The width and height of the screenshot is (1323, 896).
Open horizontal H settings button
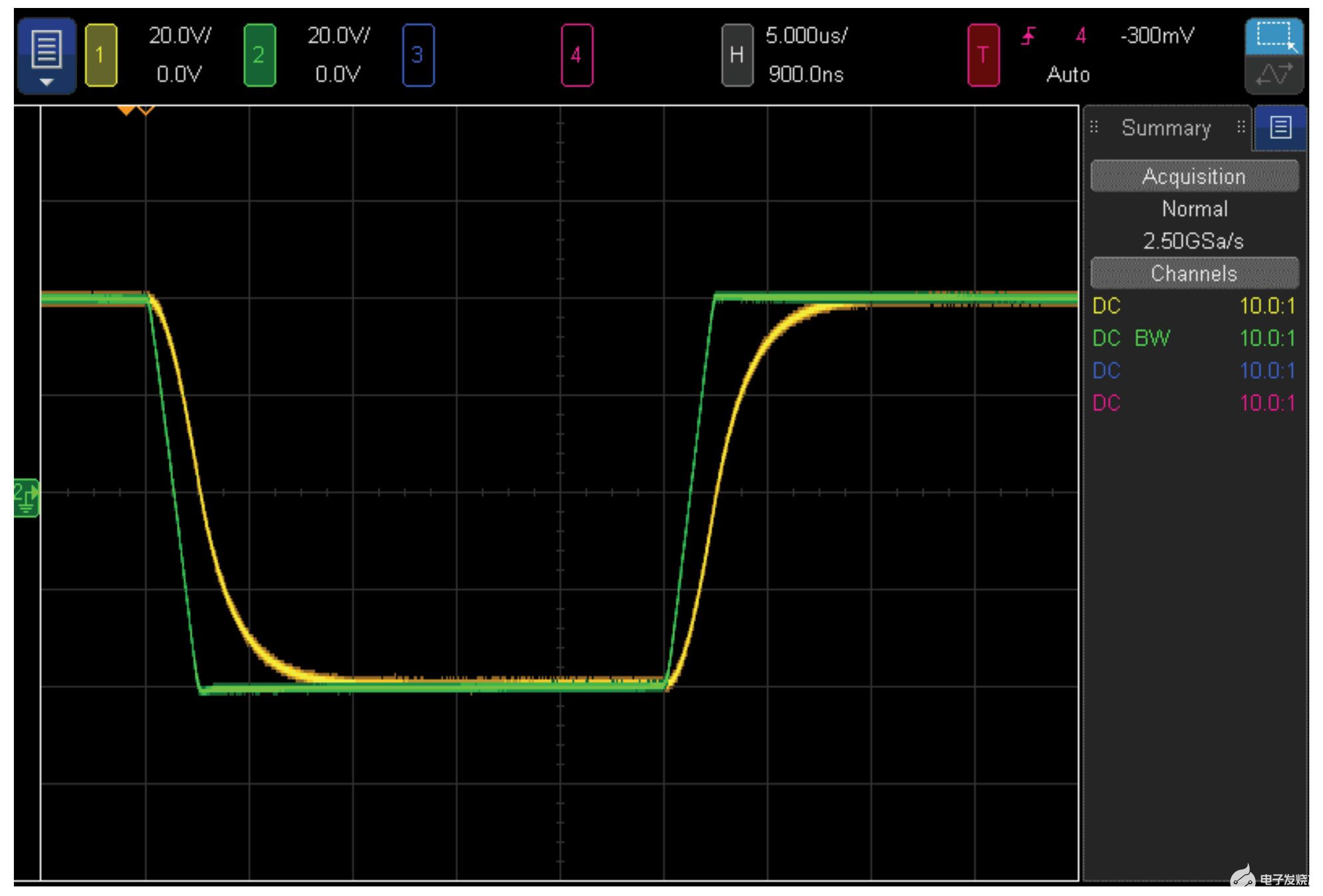coord(737,55)
